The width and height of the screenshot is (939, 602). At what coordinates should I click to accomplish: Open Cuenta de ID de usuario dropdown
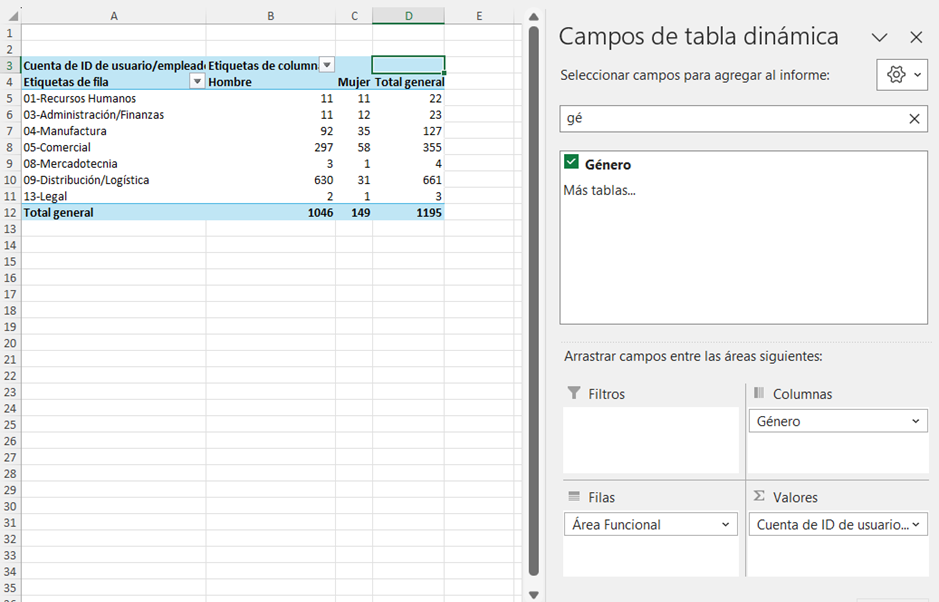(917, 525)
